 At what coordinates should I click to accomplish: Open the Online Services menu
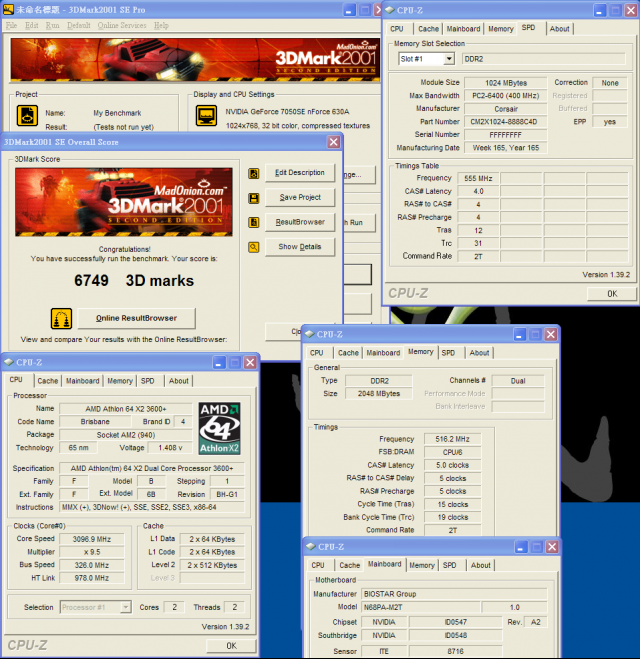coord(122,25)
